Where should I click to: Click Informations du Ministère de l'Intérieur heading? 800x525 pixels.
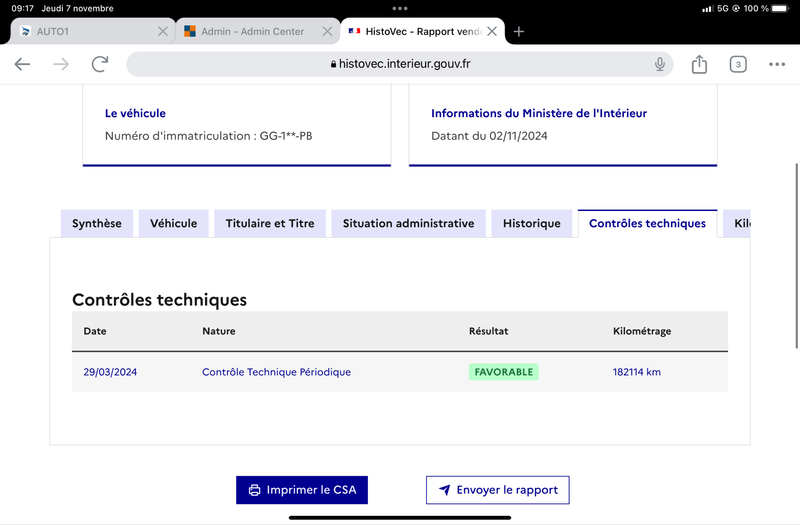click(x=539, y=113)
